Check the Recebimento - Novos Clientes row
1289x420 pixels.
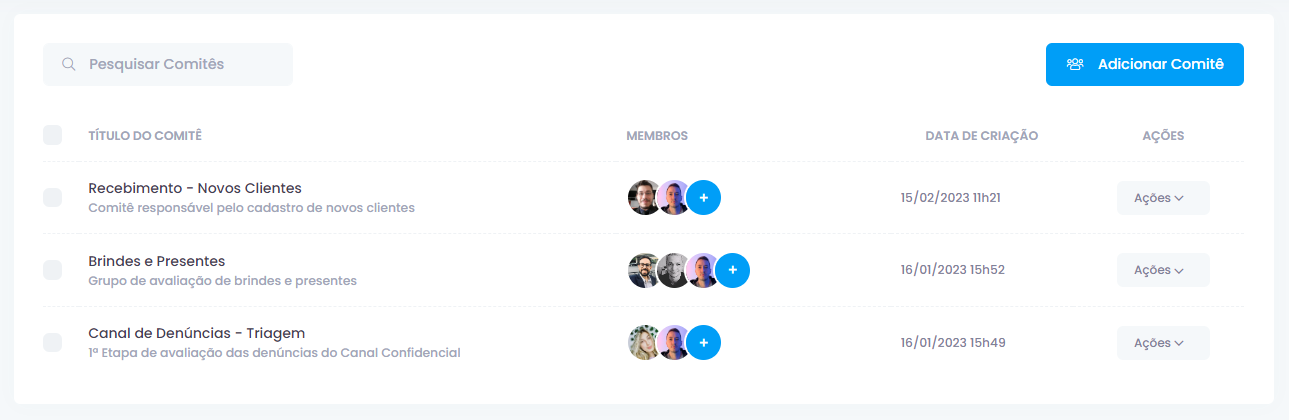pos(53,198)
